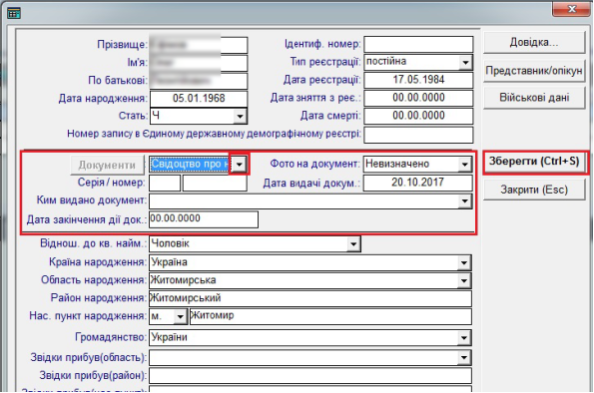Click demographic registry record number field
The height and width of the screenshot is (393, 594).
[x=418, y=135]
